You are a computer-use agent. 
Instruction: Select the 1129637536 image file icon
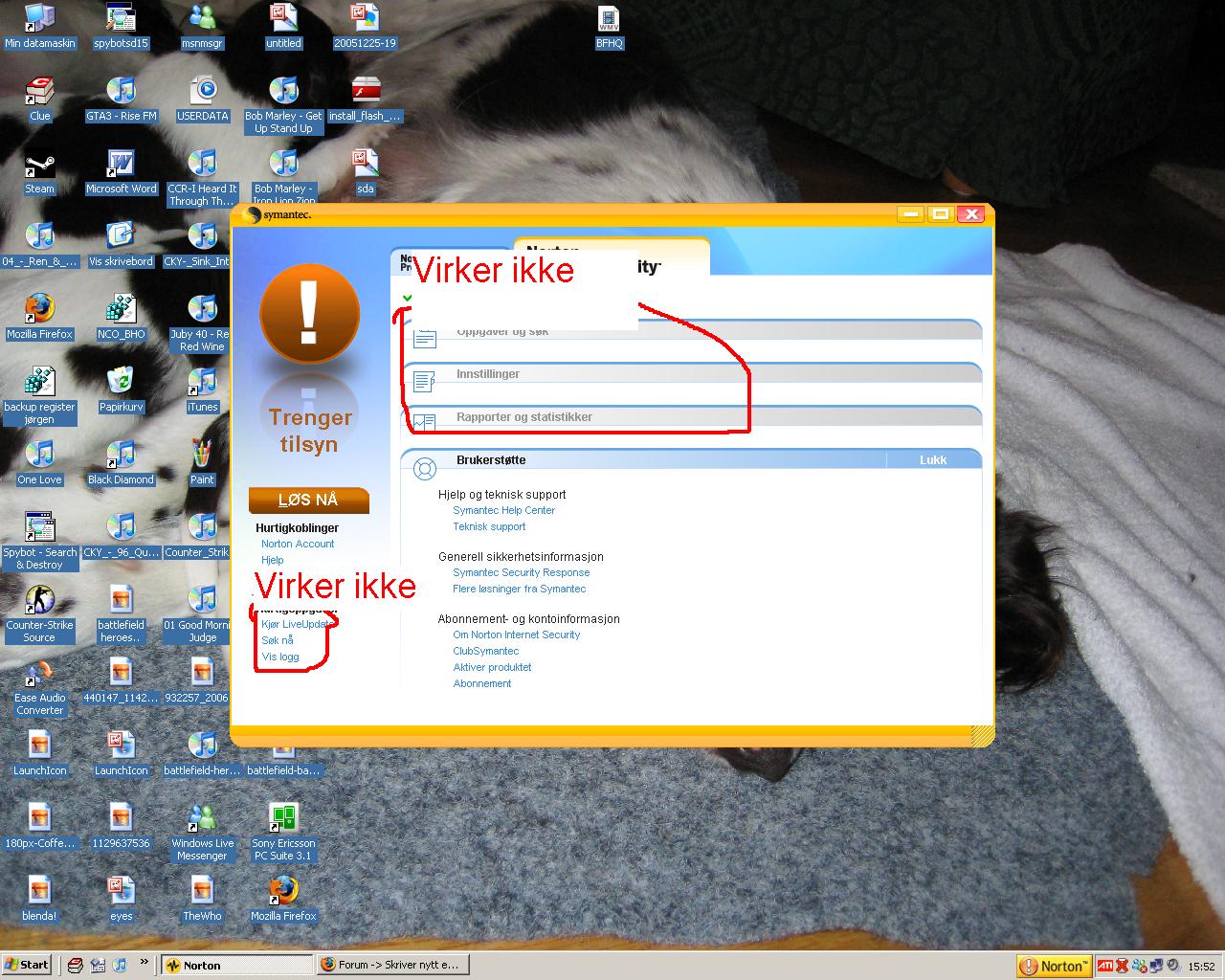tap(121, 828)
